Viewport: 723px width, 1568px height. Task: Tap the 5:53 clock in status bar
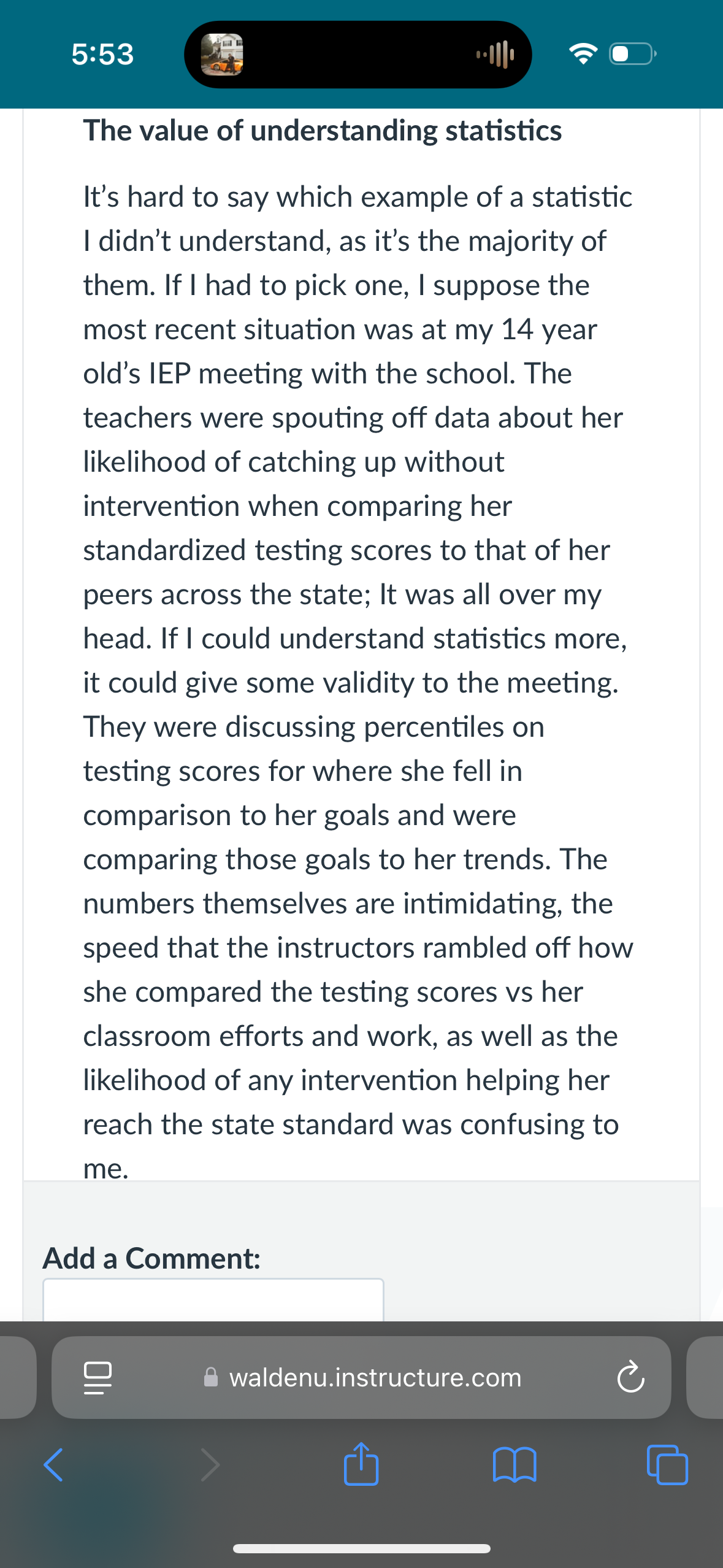[x=102, y=54]
